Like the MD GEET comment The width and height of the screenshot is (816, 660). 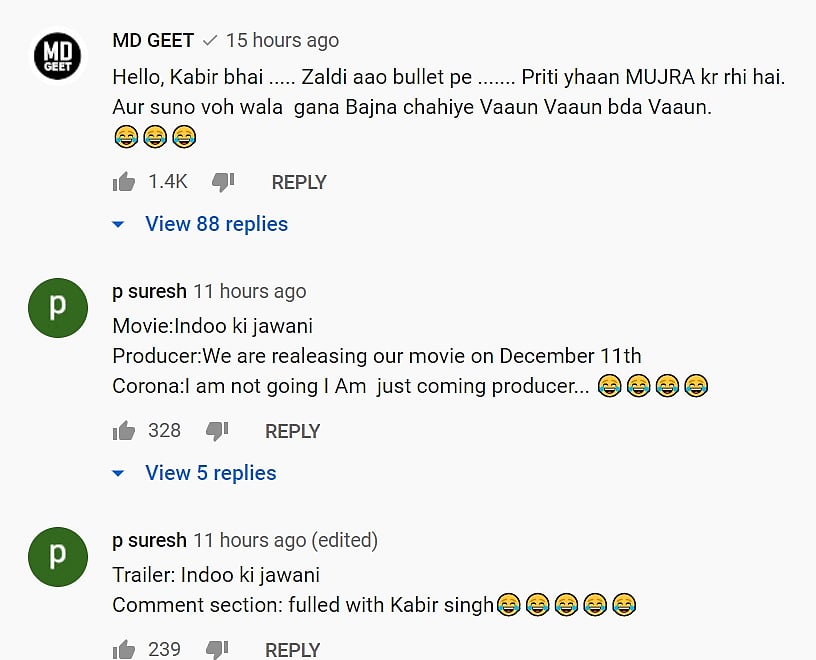click(x=124, y=182)
